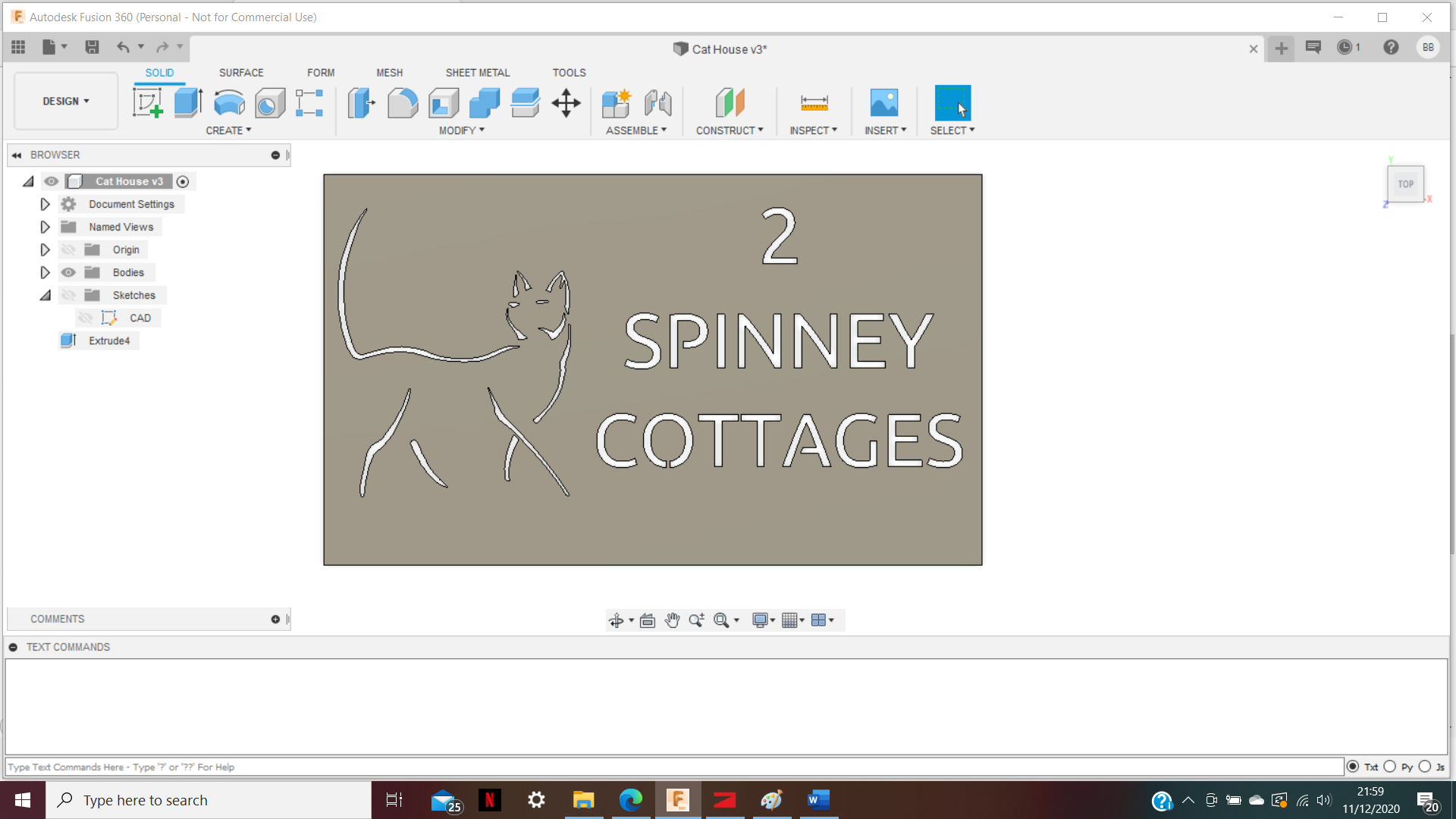Open the SHEET METAL tab
The width and height of the screenshot is (1456, 819).
point(477,73)
